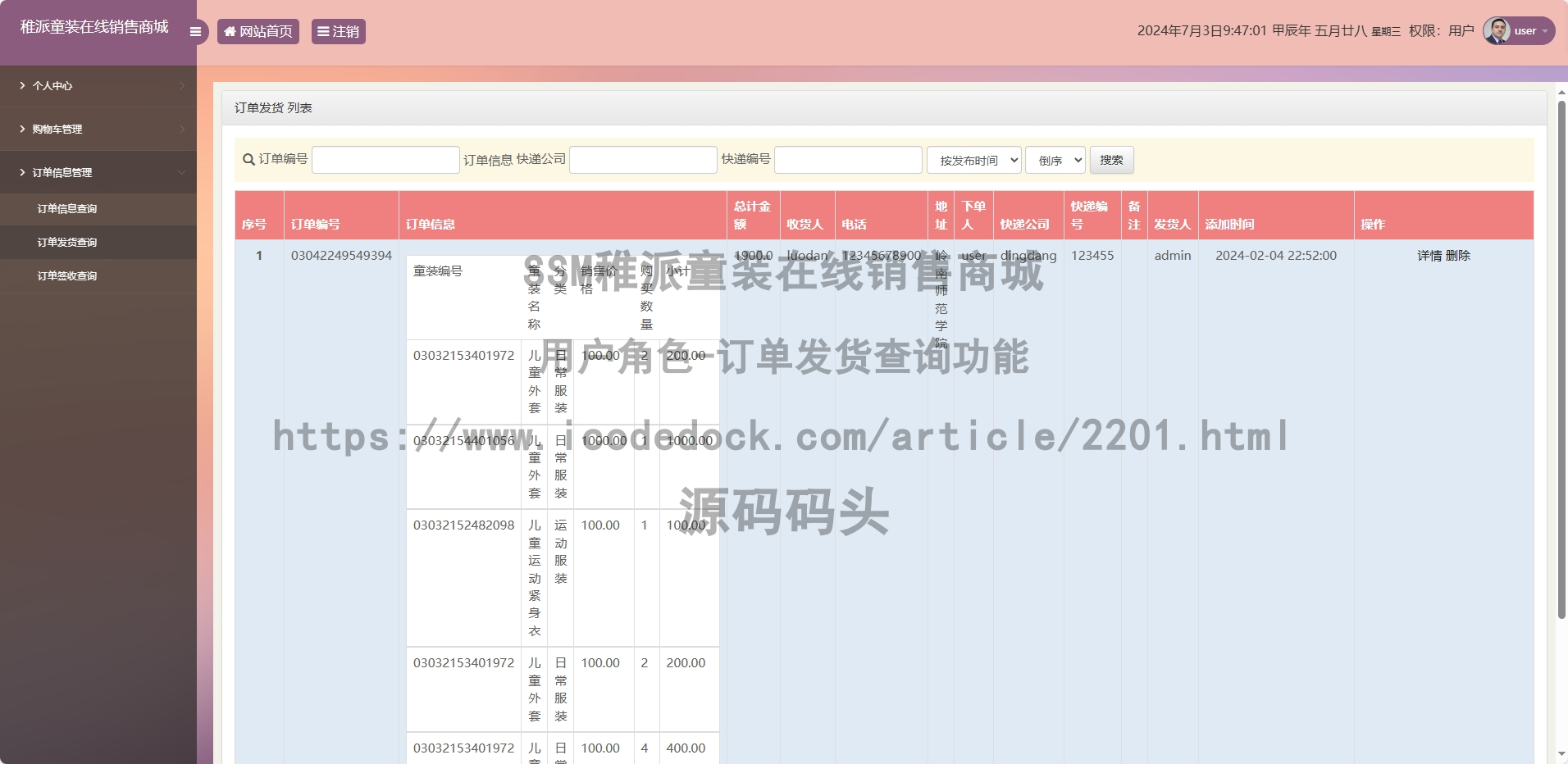Click the 搜索 search button
The width and height of the screenshot is (1568, 764).
[1112, 160]
